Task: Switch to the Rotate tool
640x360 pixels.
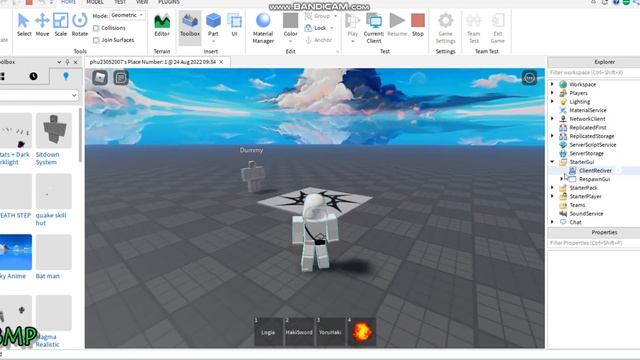Action: [x=80, y=25]
